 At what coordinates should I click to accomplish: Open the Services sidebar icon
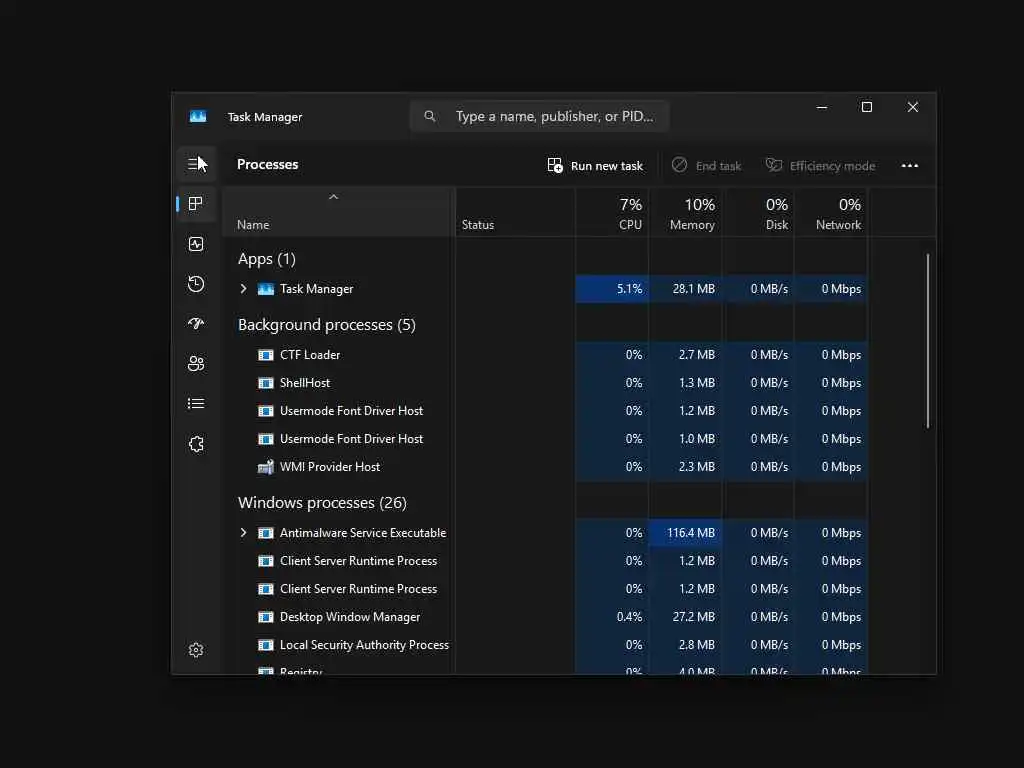195,444
